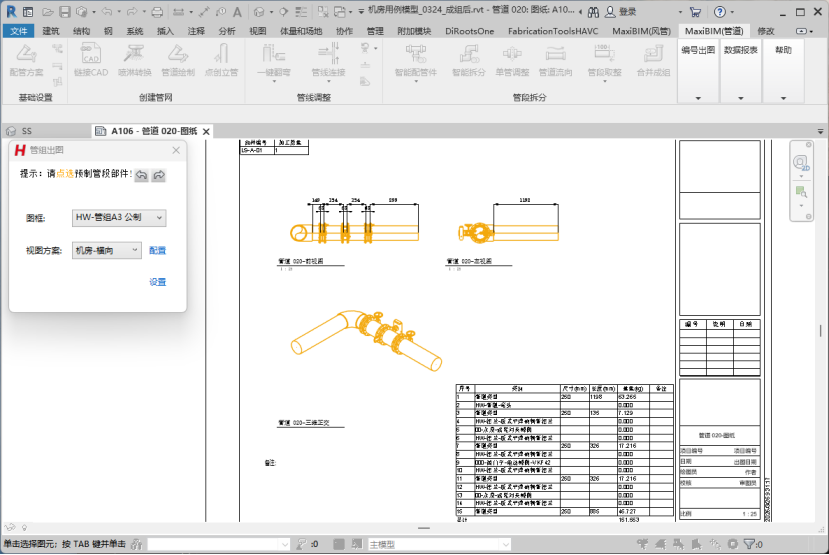Expand the 数据报表 panel dropdown

(x=741, y=98)
